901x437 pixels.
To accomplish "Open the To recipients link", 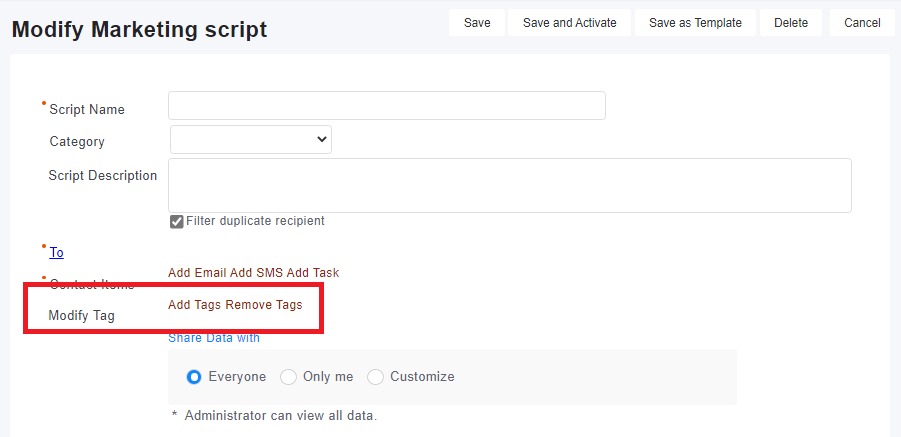I will point(57,252).
